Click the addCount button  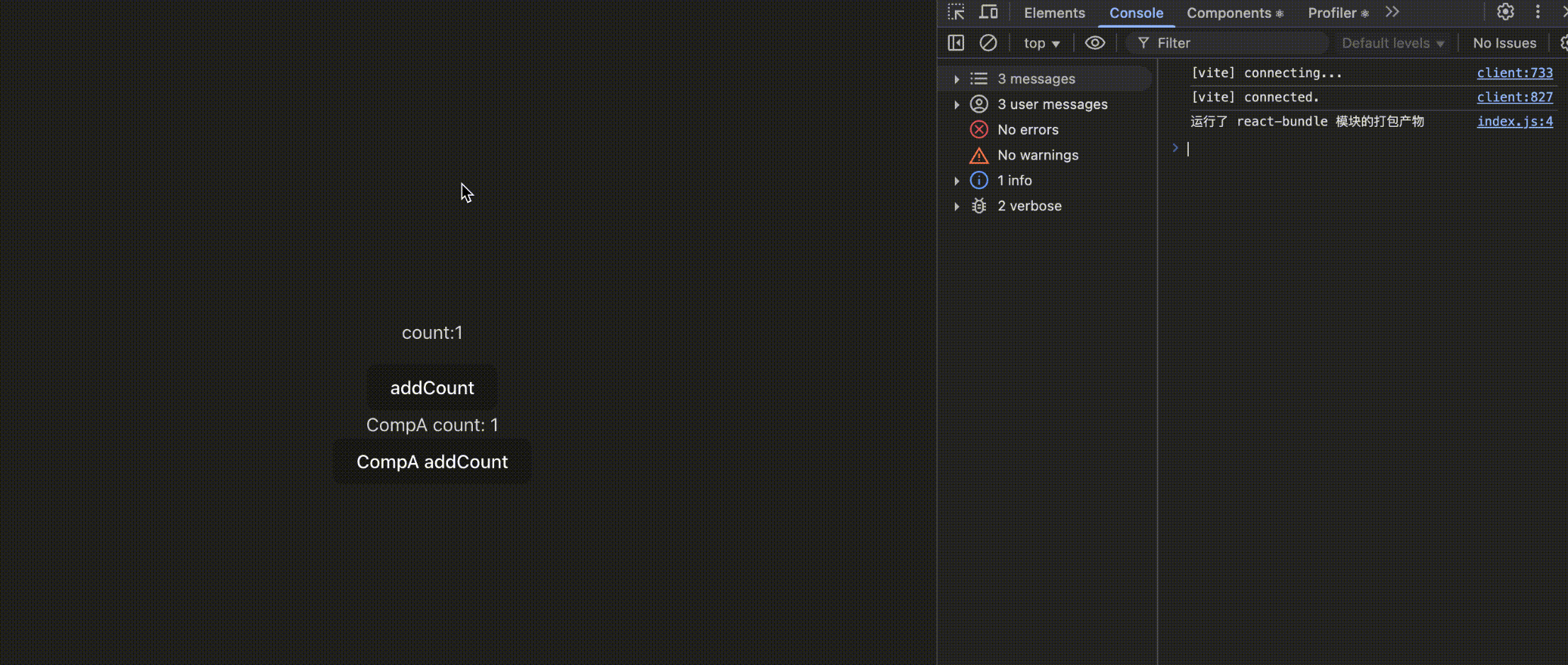coord(432,388)
